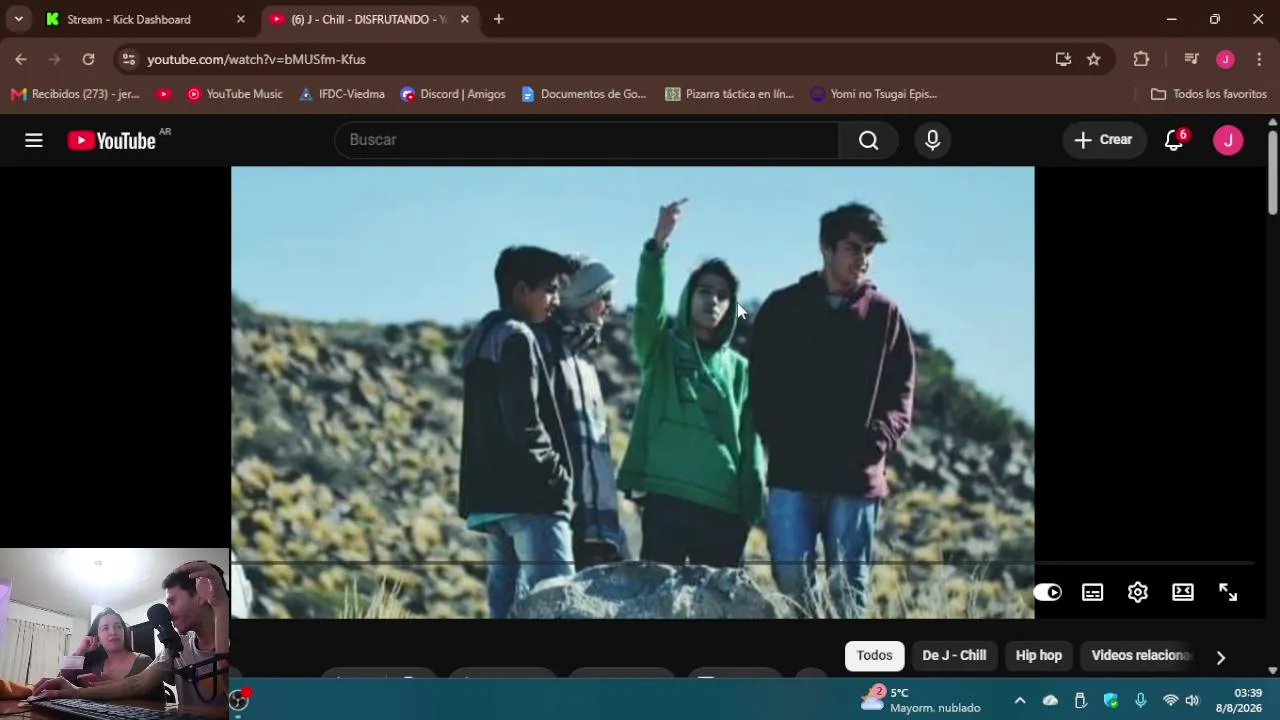1280x720 pixels.
Task: Open YouTube notifications bell
Action: coord(1175,140)
